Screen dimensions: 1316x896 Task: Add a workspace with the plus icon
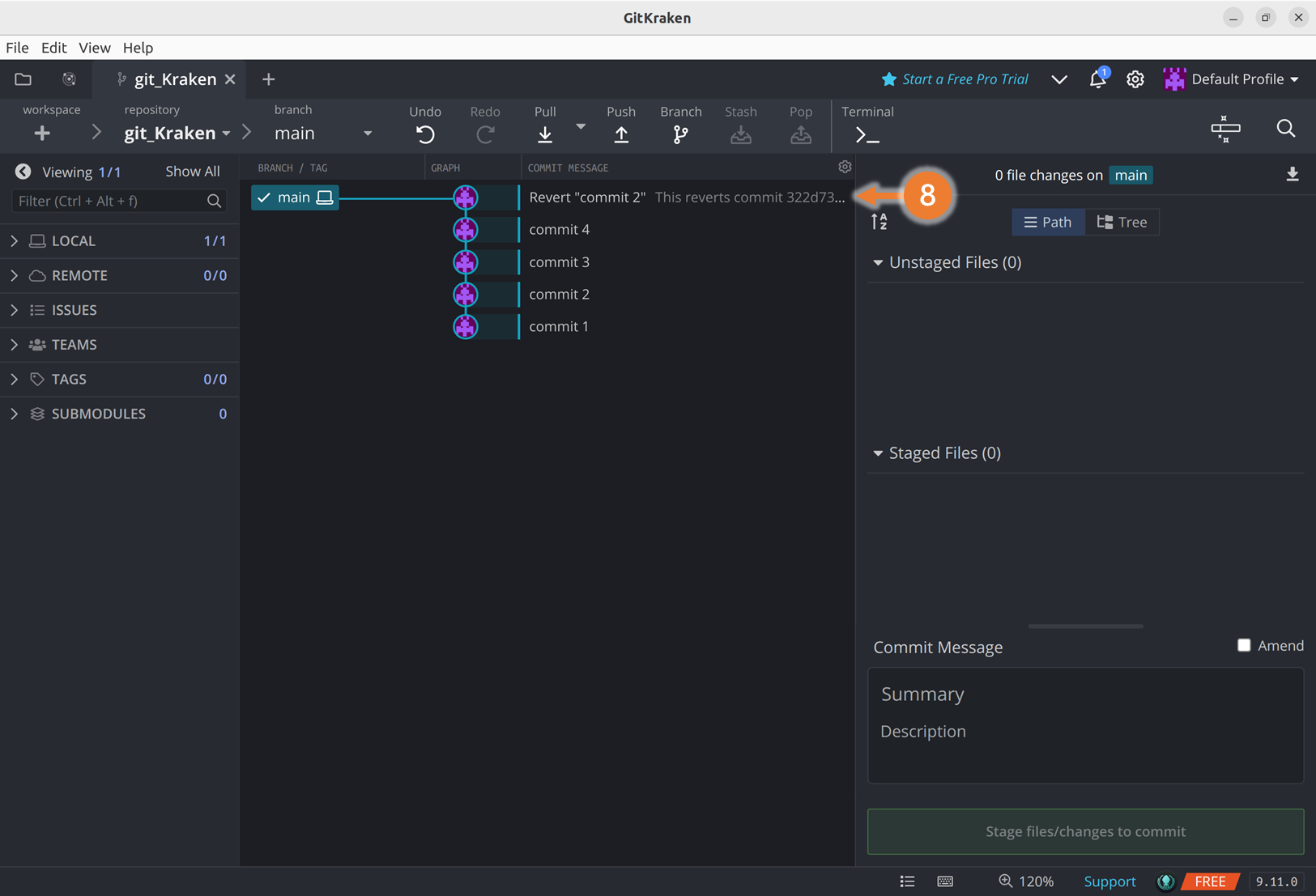(42, 133)
